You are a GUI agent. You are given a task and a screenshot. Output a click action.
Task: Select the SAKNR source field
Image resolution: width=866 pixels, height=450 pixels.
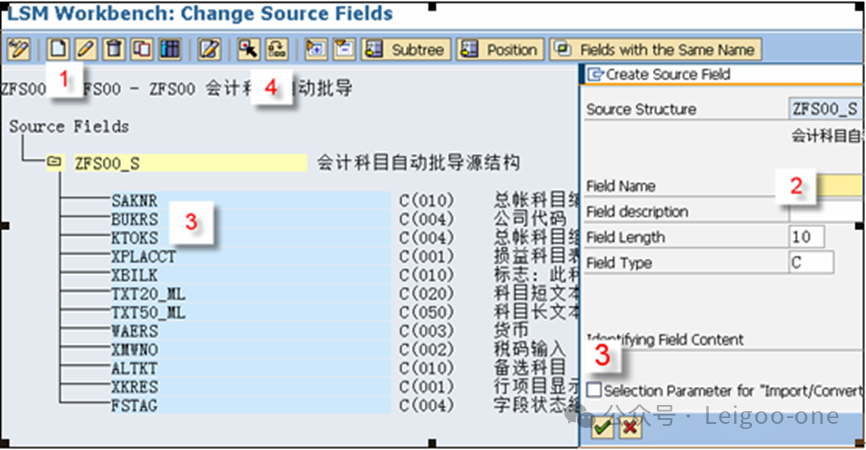tap(134, 201)
